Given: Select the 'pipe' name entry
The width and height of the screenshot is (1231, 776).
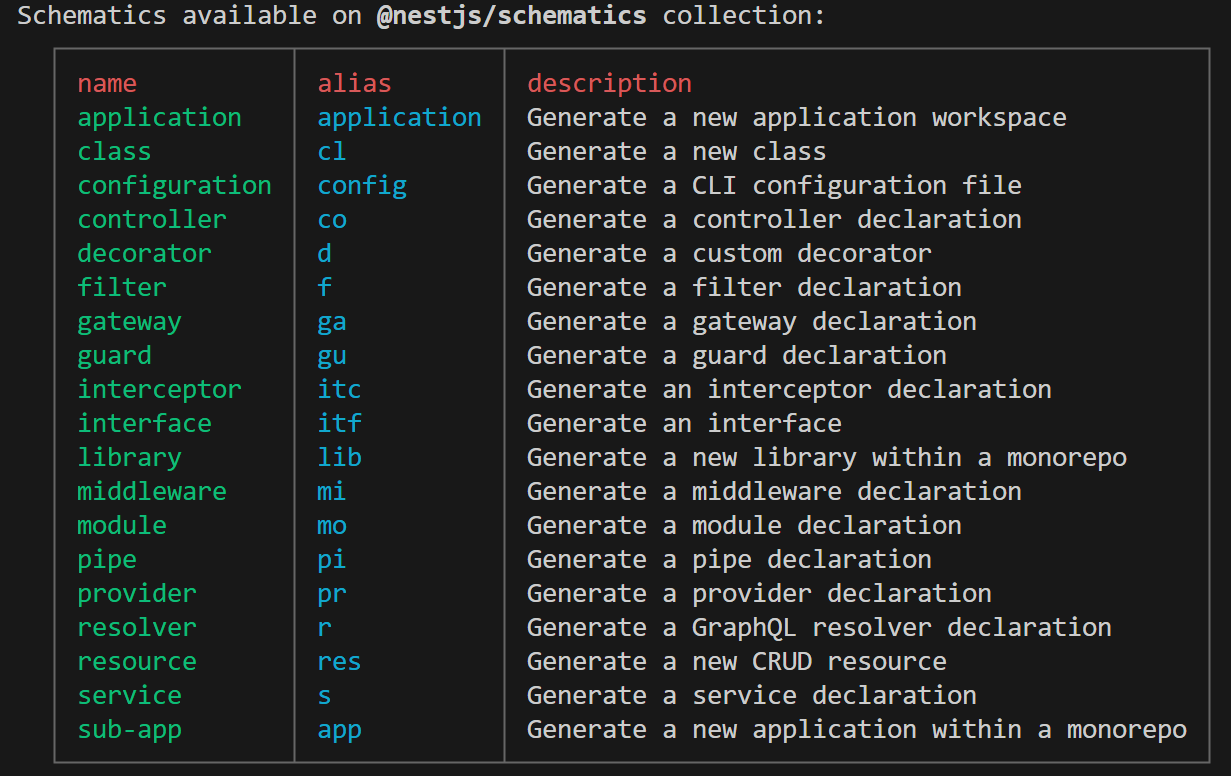Looking at the screenshot, I should coord(107,560).
